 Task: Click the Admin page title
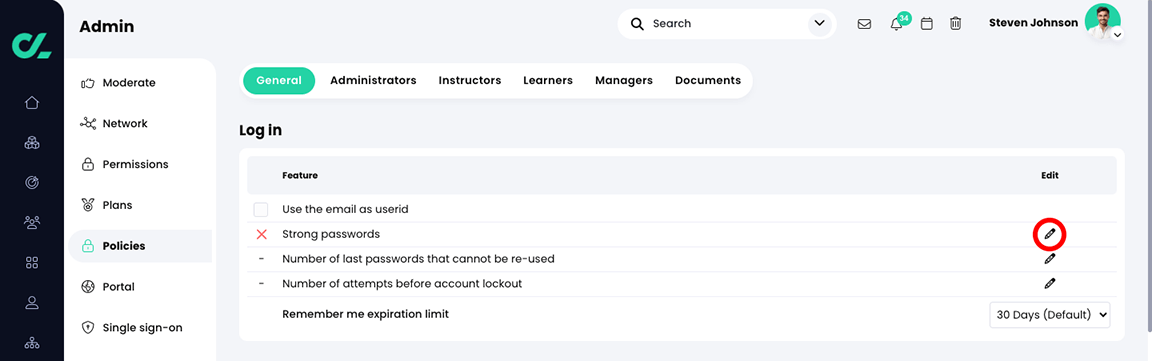pyautogui.click(x=107, y=27)
